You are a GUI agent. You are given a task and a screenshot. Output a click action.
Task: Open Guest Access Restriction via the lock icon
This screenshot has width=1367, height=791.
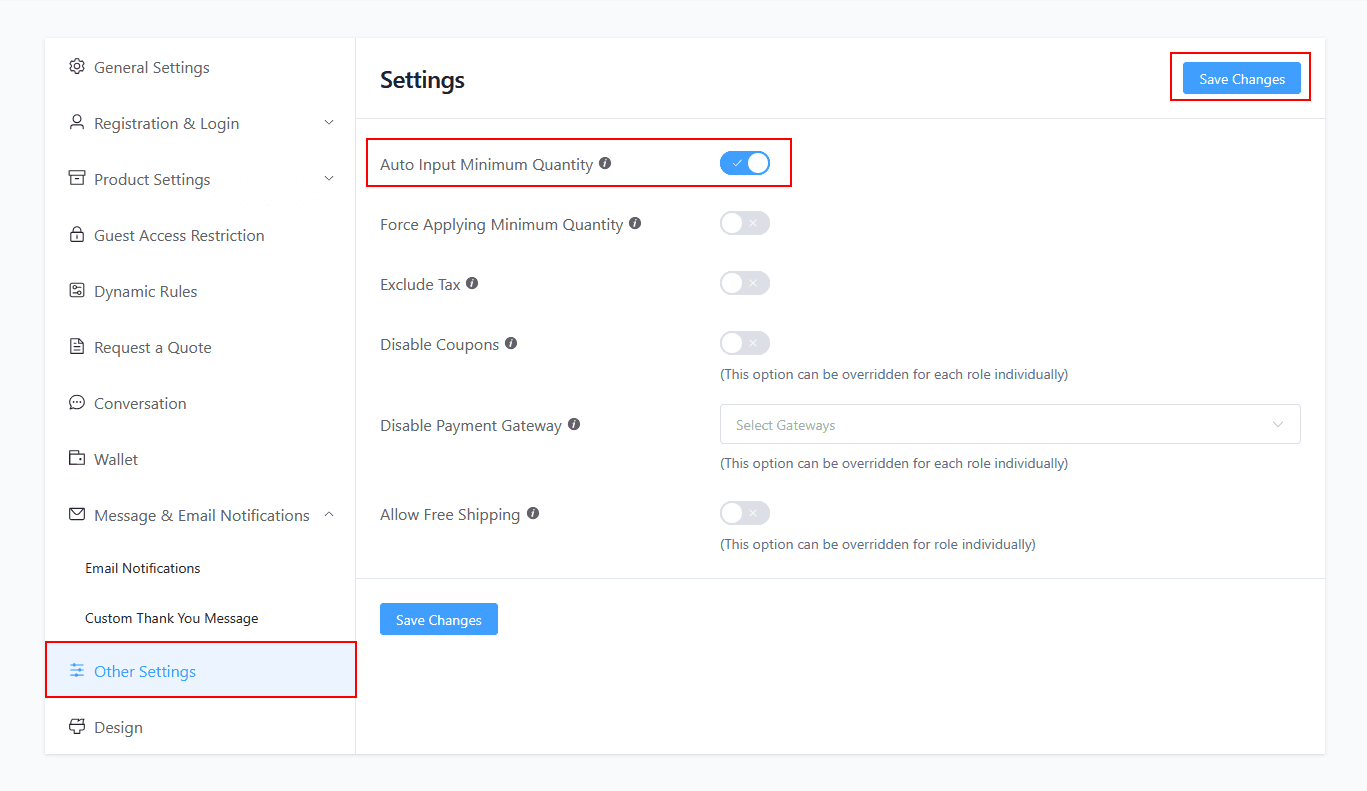[77, 234]
